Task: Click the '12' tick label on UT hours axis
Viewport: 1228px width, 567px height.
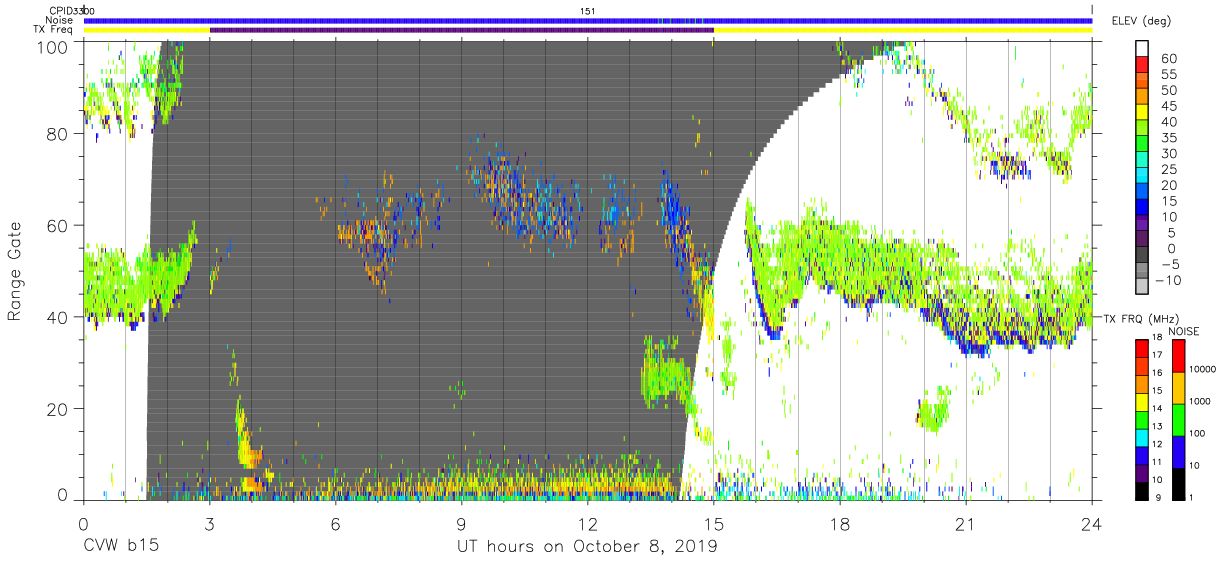Action: coord(588,524)
